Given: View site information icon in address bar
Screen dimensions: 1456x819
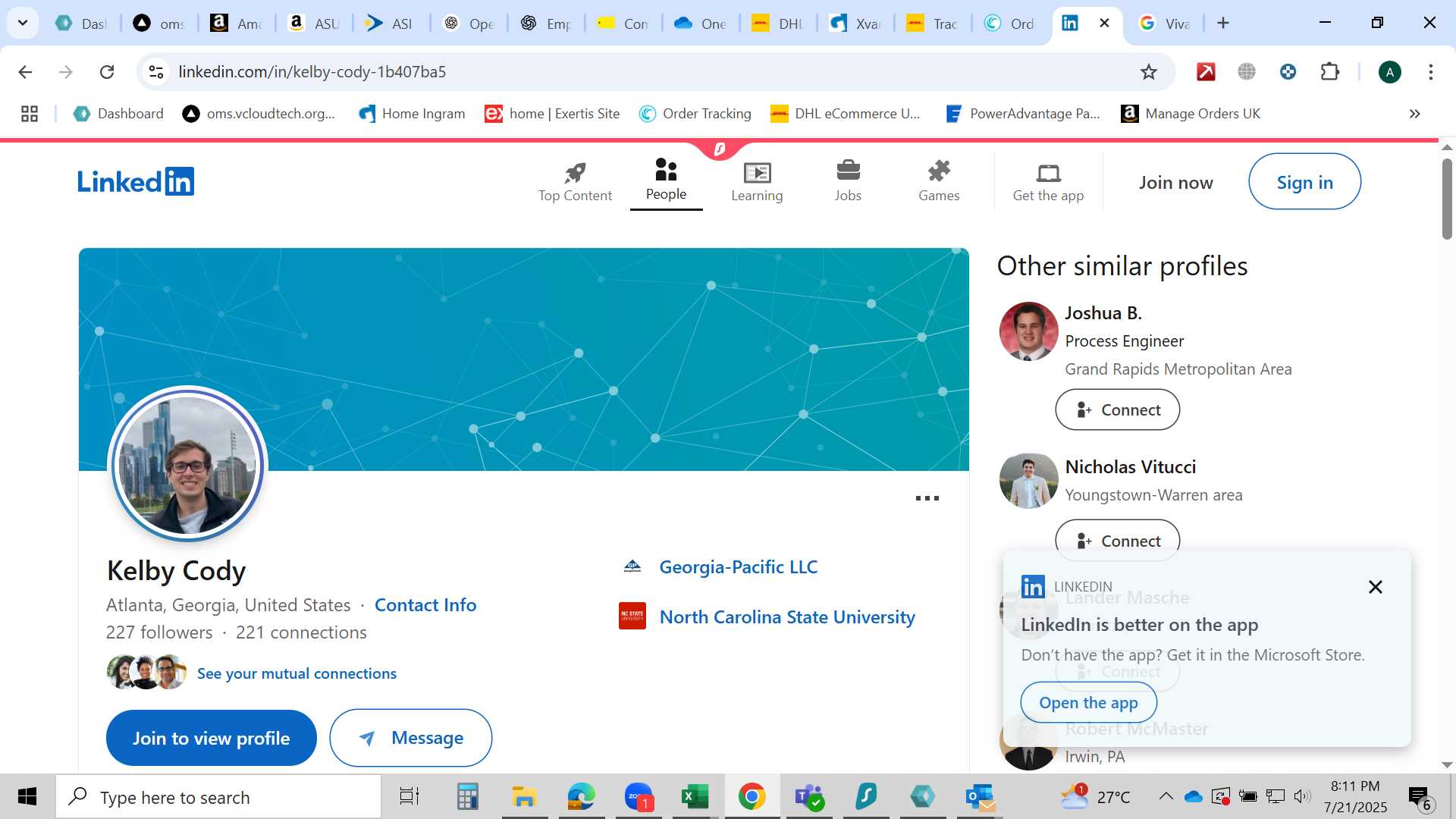Looking at the screenshot, I should (x=156, y=72).
